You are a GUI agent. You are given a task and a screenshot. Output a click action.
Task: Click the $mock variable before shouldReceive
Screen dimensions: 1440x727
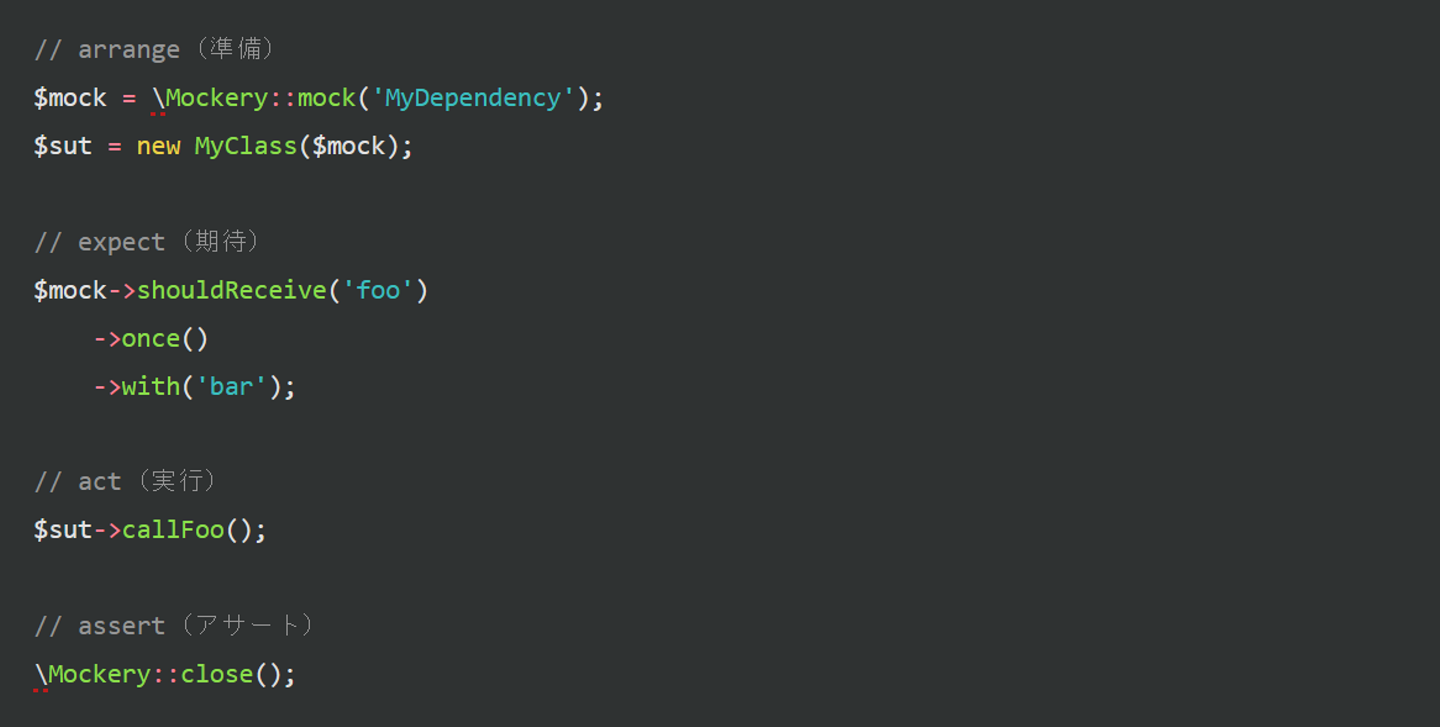tap(70, 290)
